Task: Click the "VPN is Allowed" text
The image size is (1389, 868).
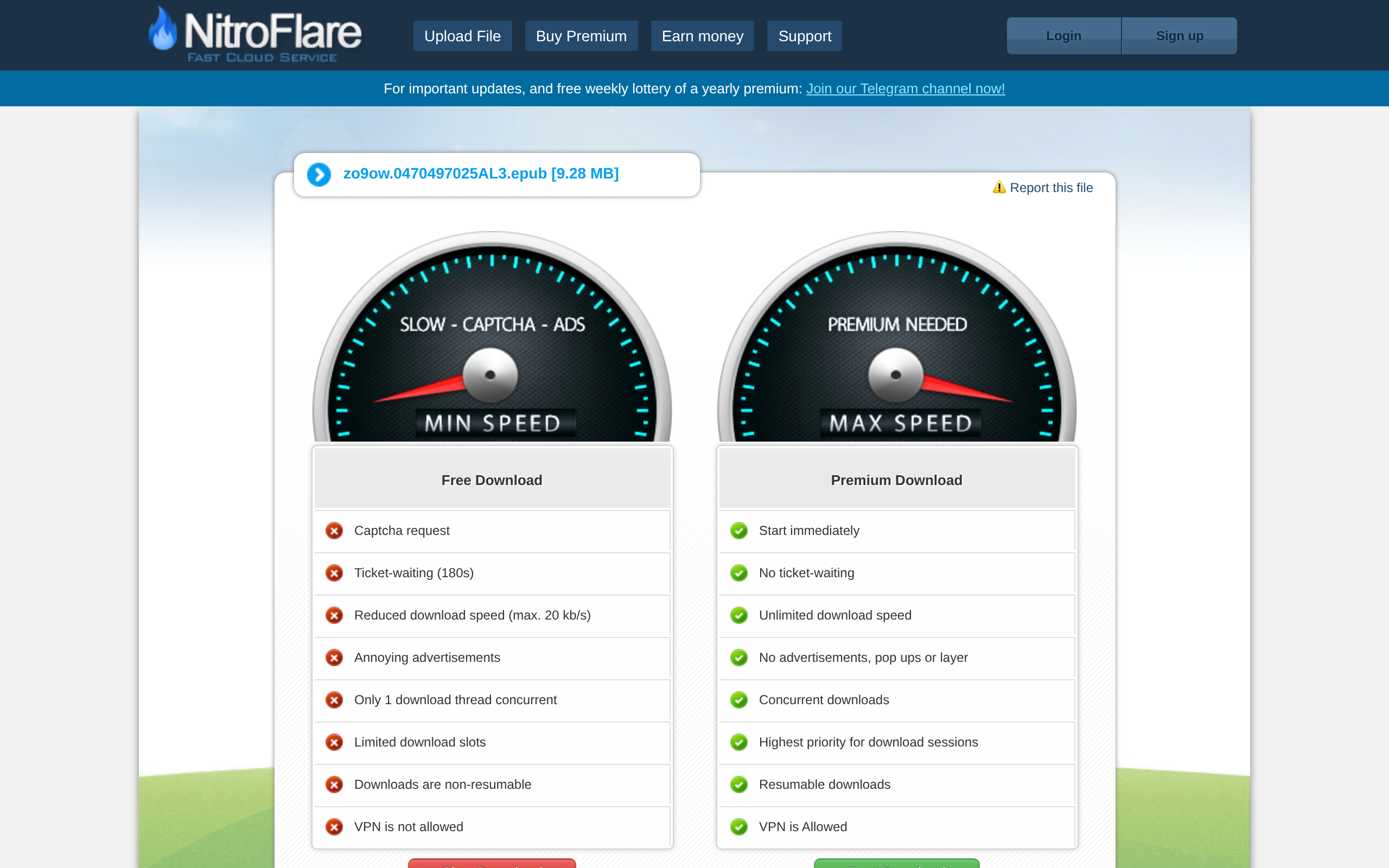Action: (x=803, y=827)
